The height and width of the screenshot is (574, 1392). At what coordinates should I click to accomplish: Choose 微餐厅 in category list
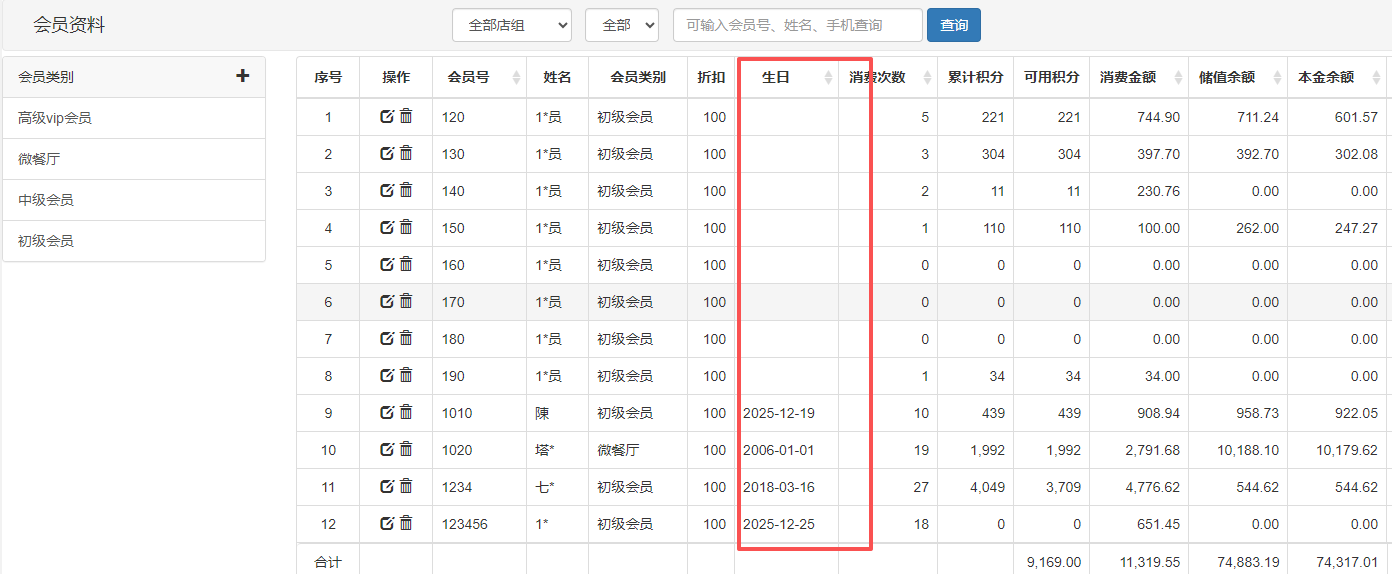40,159
